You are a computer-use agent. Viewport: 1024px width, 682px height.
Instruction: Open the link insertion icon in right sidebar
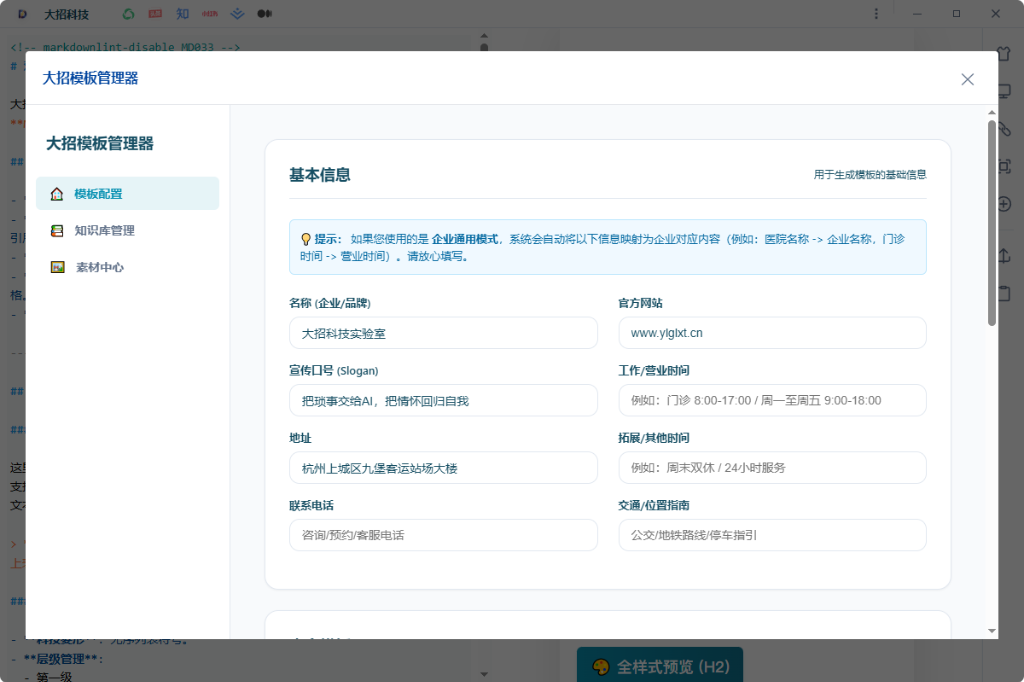pyautogui.click(x=1008, y=129)
